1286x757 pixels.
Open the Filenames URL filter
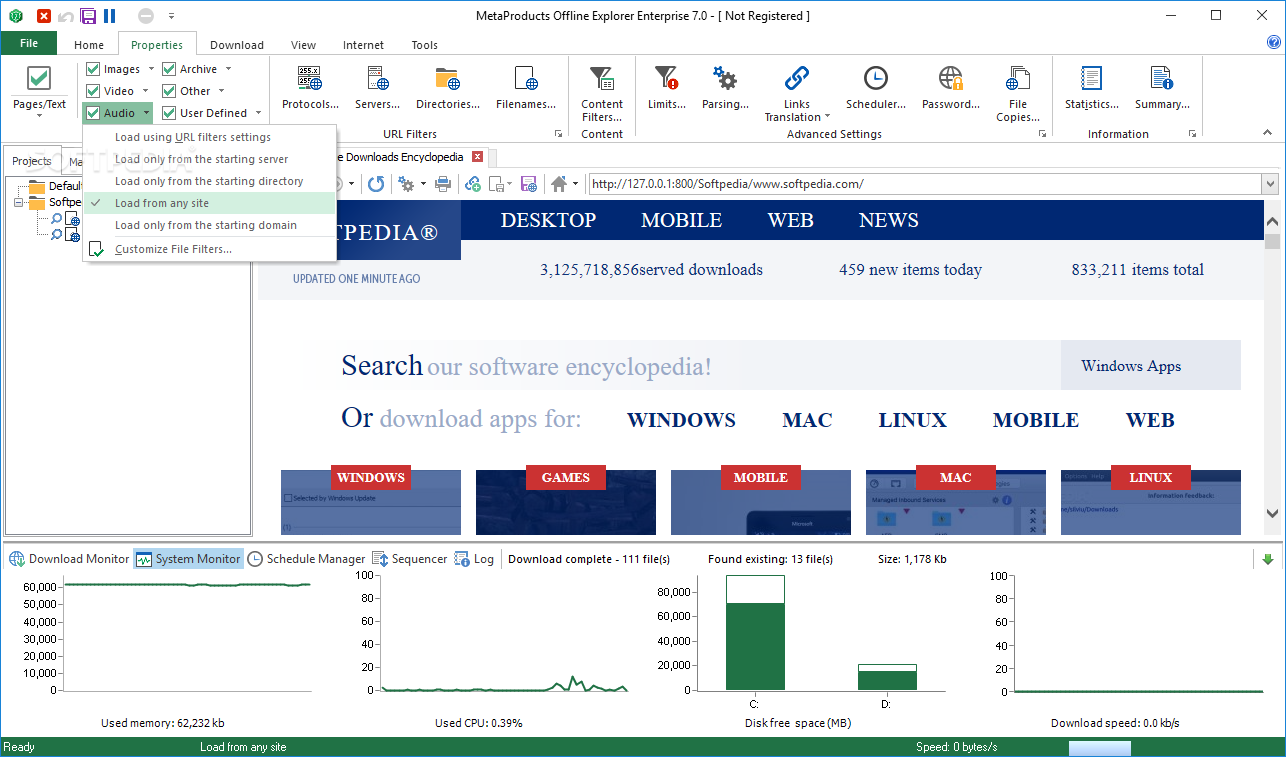(526, 88)
